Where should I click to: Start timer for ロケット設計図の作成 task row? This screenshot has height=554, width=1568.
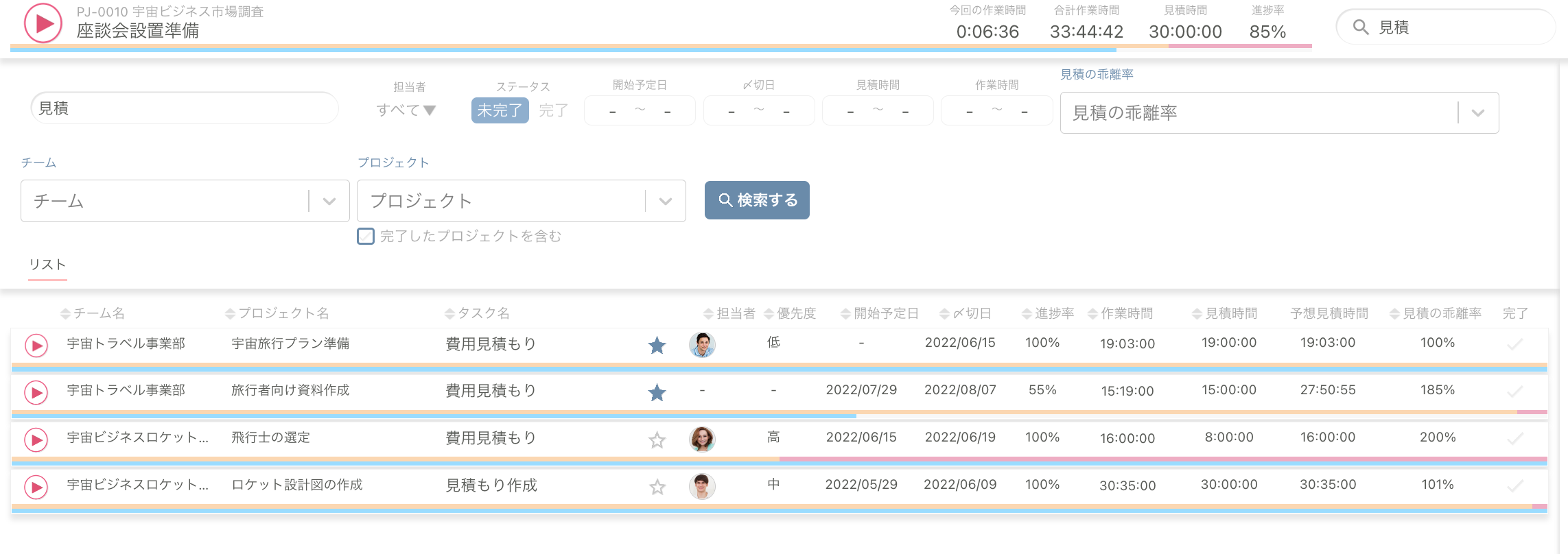pos(36,487)
